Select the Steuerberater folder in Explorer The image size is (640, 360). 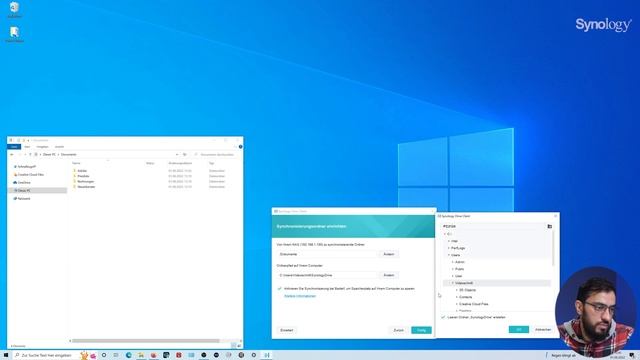86,187
